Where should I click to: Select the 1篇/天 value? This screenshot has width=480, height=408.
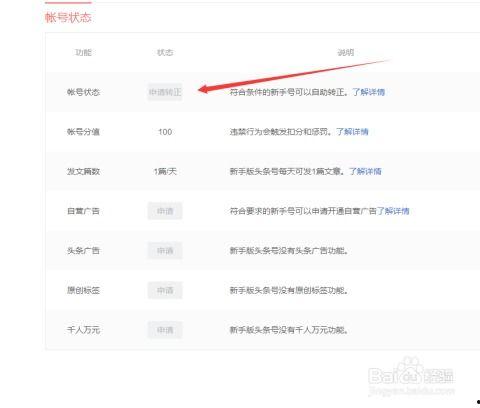(x=165, y=171)
